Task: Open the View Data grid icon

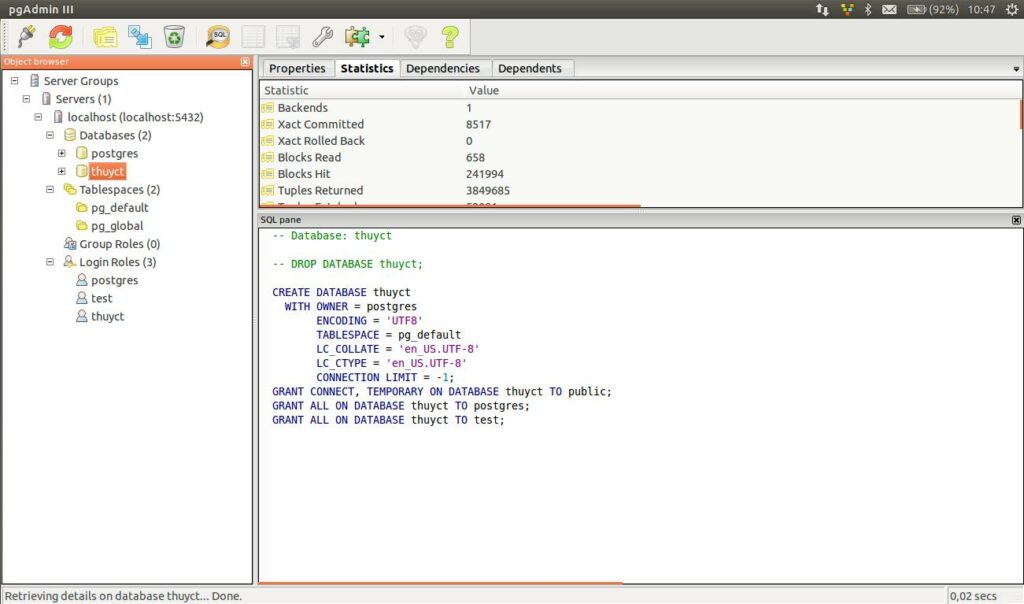Action: (253, 37)
